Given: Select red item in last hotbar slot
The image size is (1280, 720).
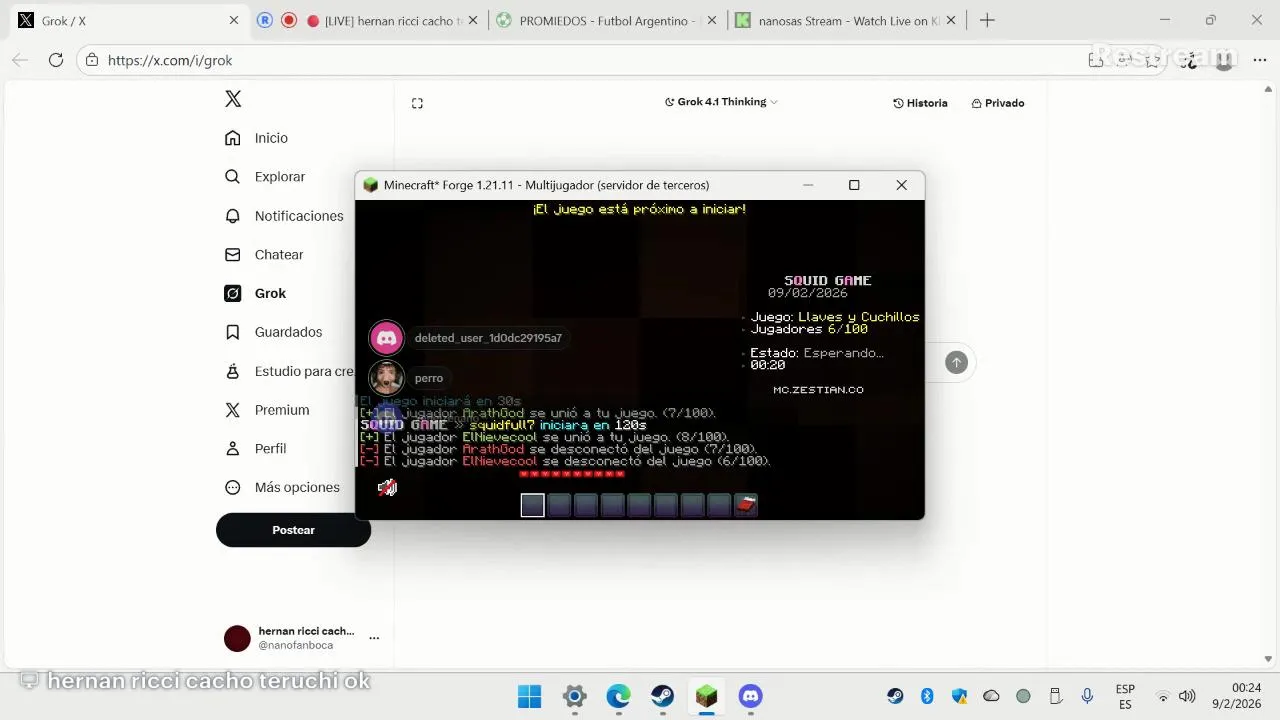Looking at the screenshot, I should (746, 505).
